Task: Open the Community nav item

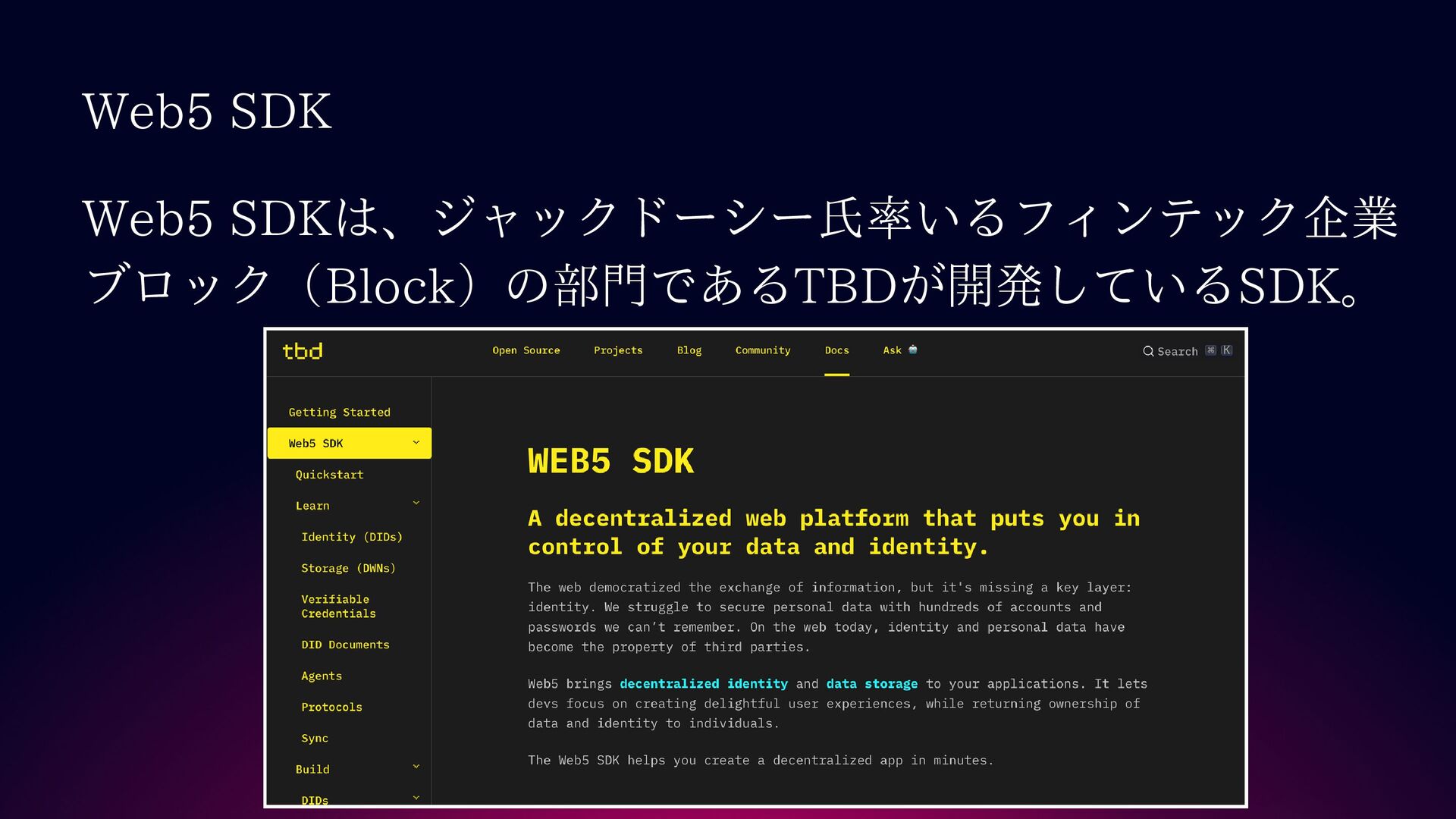Action: (x=763, y=350)
